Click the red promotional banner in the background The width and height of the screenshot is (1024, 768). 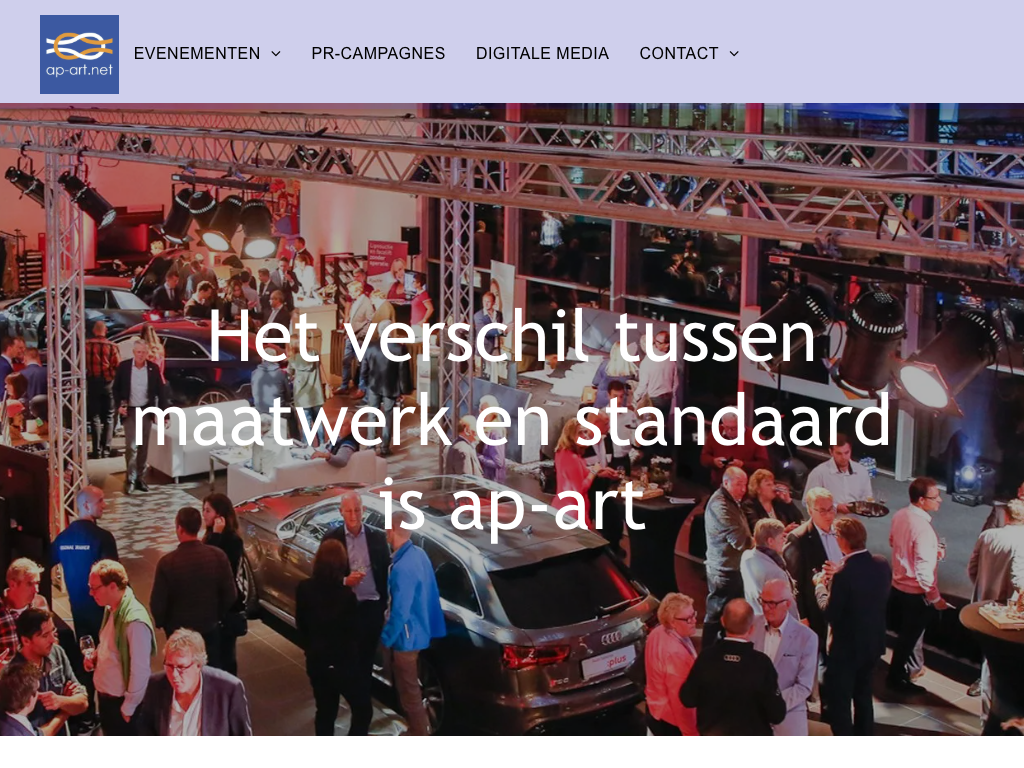(387, 266)
